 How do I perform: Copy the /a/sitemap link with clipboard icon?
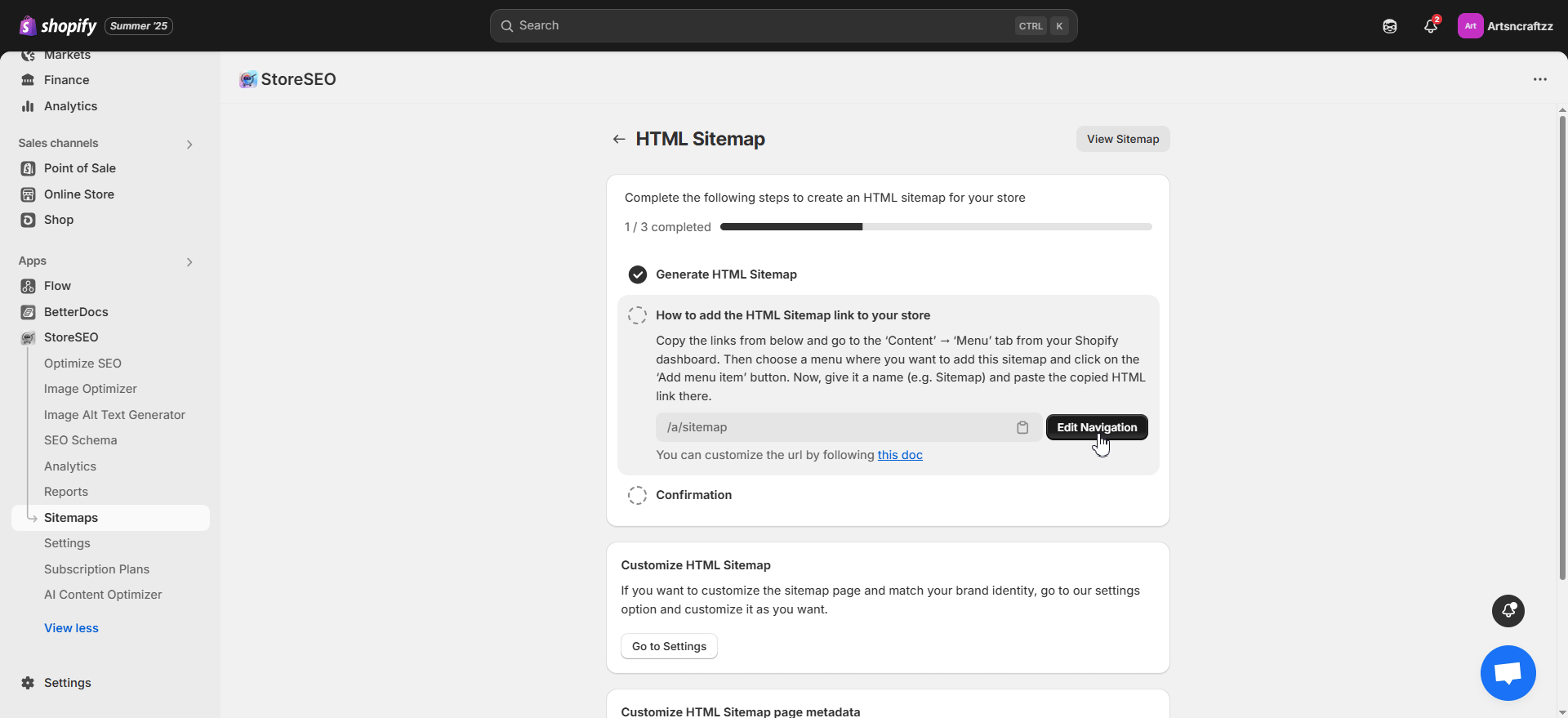(1022, 427)
